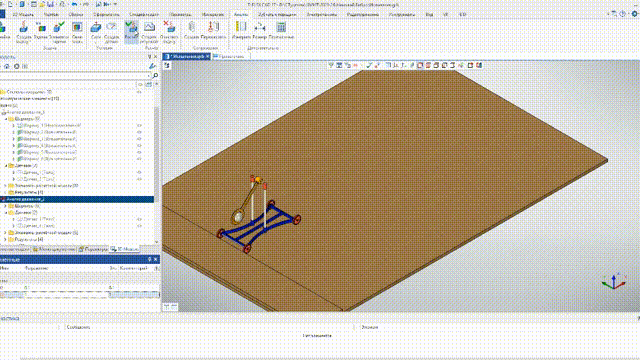Click the magnifier search icon in model panel
Screen dimensions: 640x360
coord(155,76)
